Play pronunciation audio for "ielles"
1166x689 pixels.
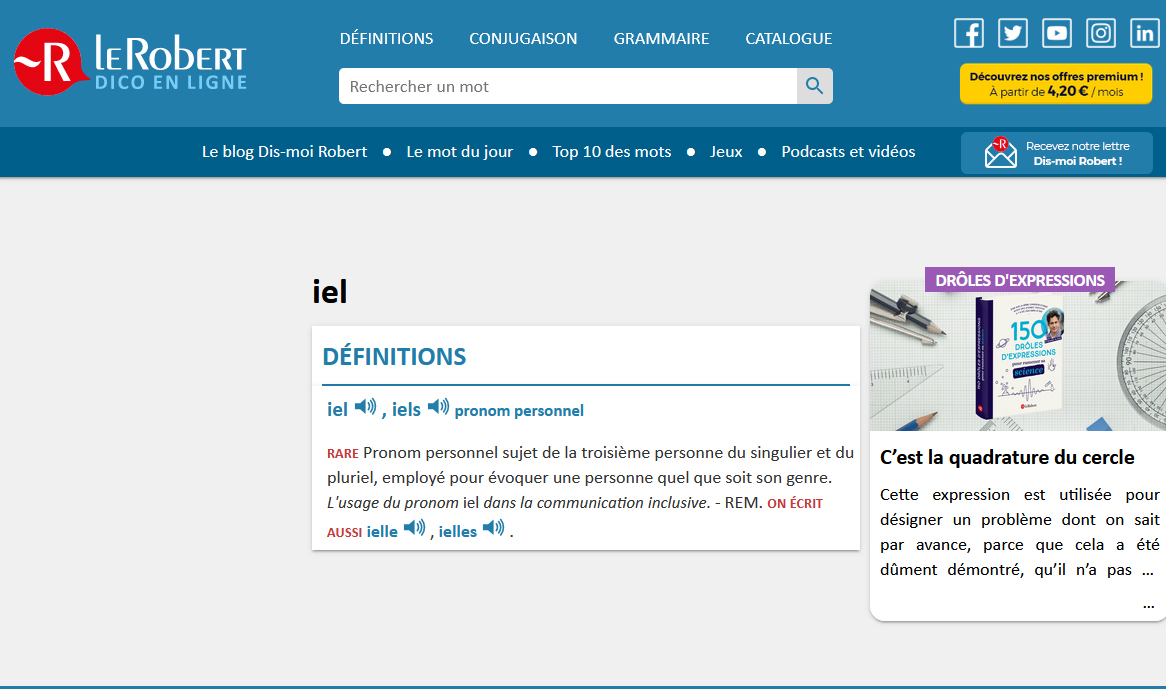[493, 528]
